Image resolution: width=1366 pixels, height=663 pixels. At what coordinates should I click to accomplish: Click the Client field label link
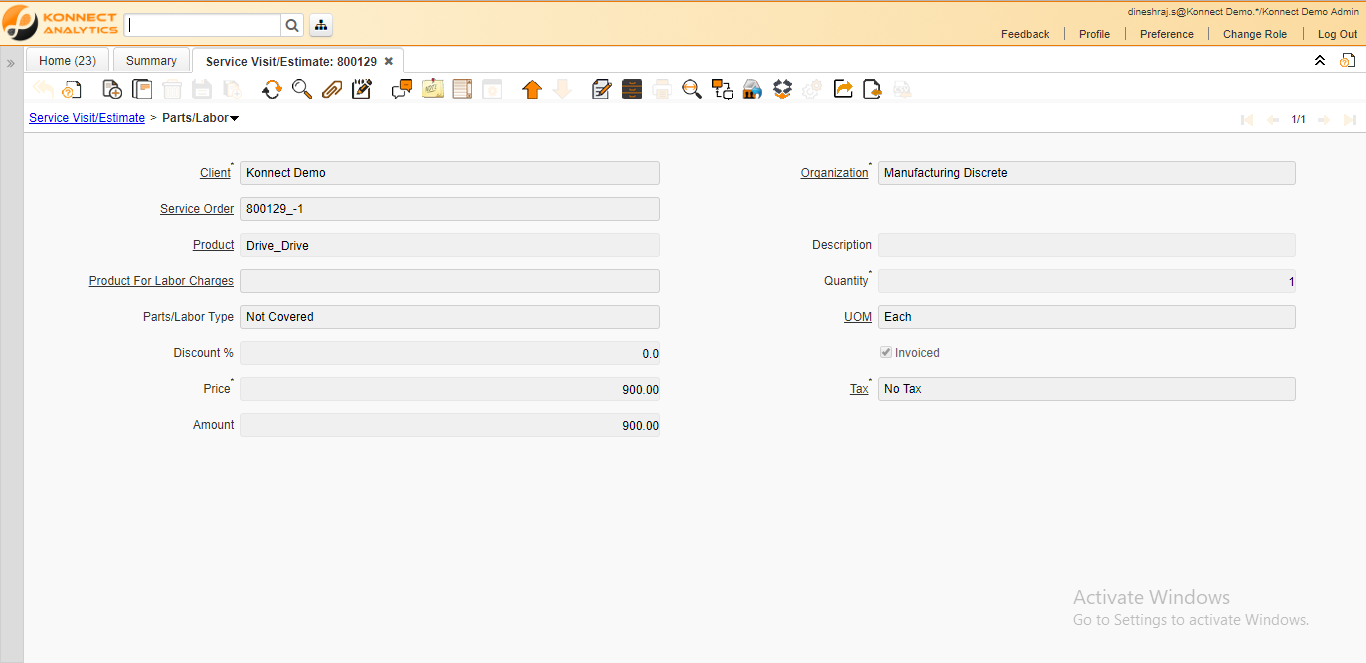pos(215,173)
